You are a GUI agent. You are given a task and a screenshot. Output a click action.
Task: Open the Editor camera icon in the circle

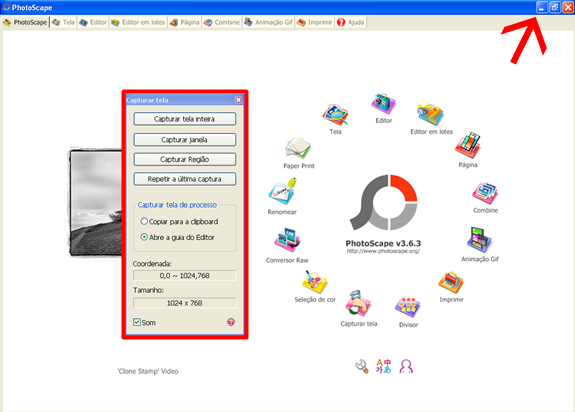tap(383, 104)
